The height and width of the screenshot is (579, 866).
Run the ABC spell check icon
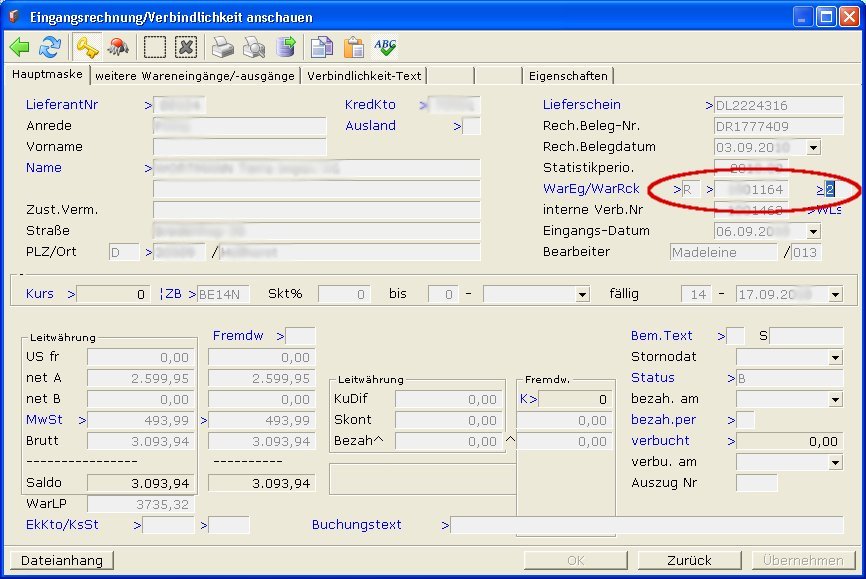click(385, 47)
